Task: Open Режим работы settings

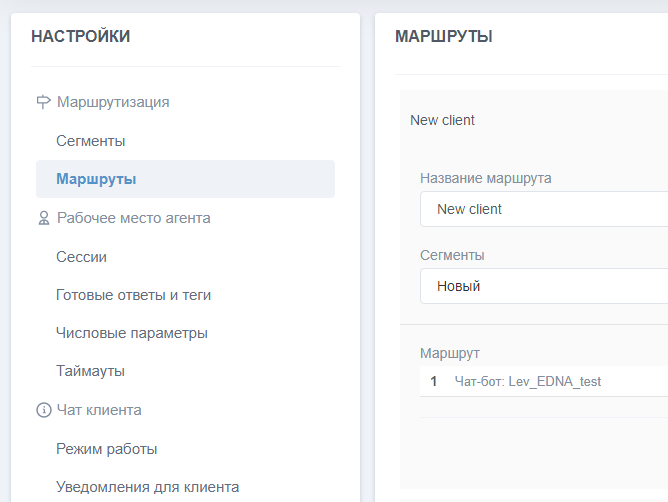Action: 107,449
